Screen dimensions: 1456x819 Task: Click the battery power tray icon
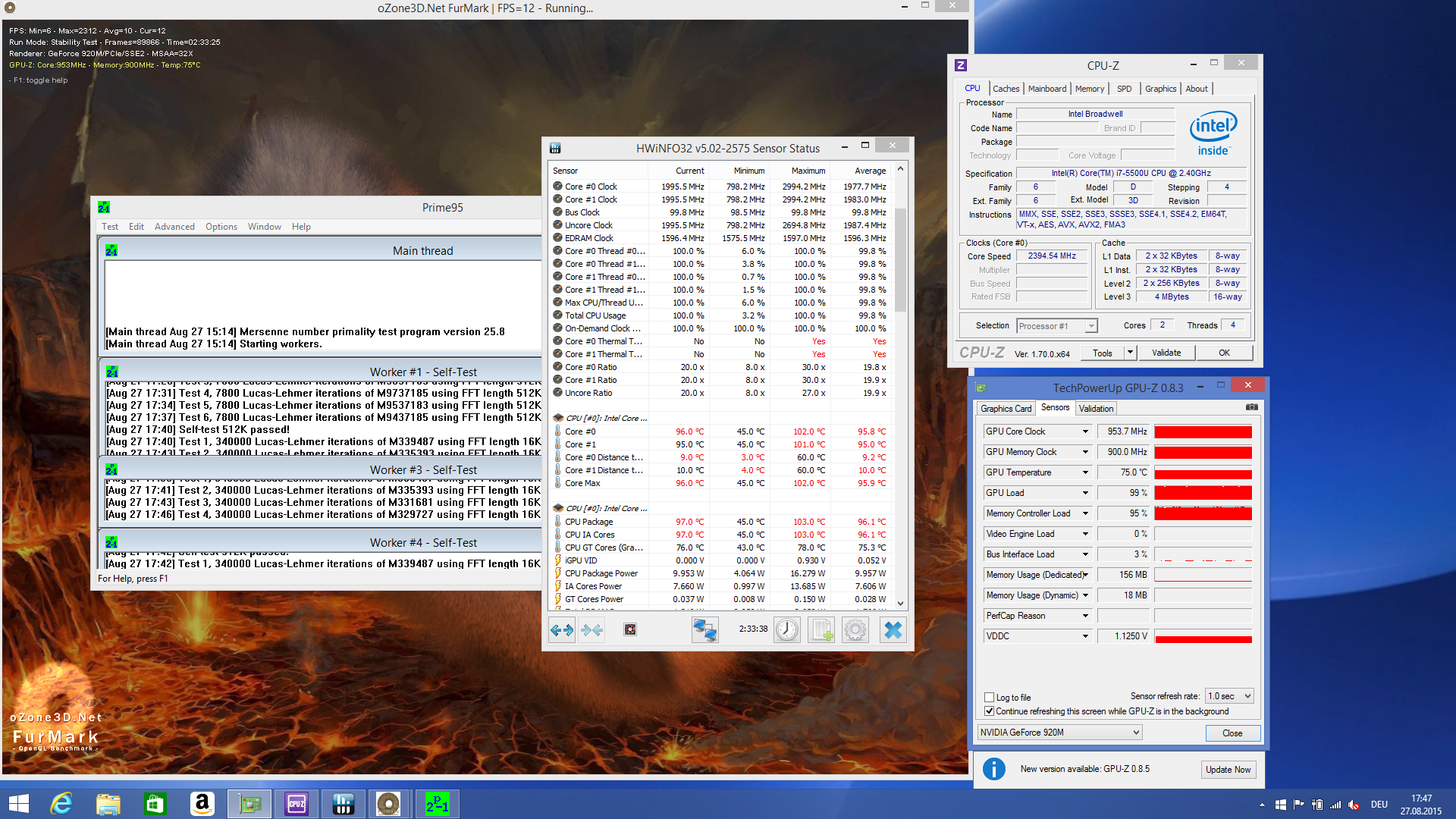1317,805
